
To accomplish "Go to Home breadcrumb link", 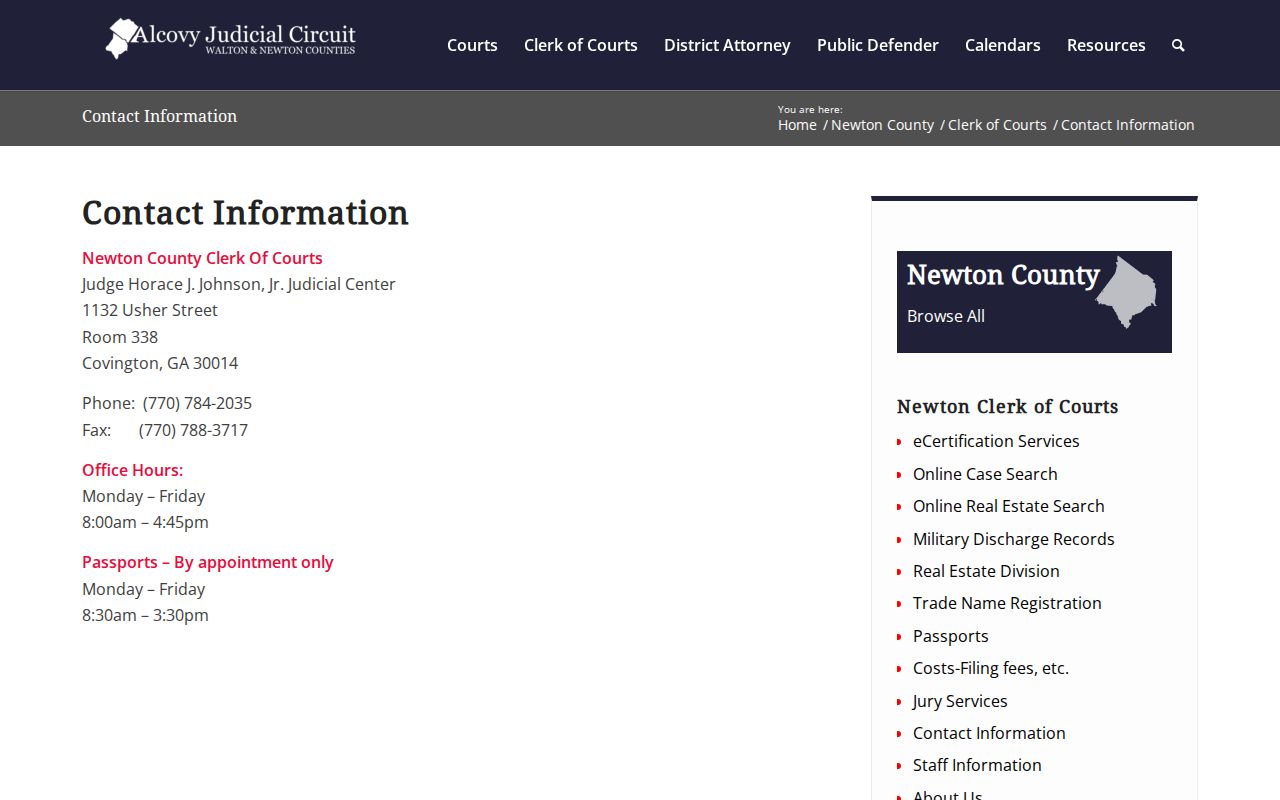I will pos(797,125).
